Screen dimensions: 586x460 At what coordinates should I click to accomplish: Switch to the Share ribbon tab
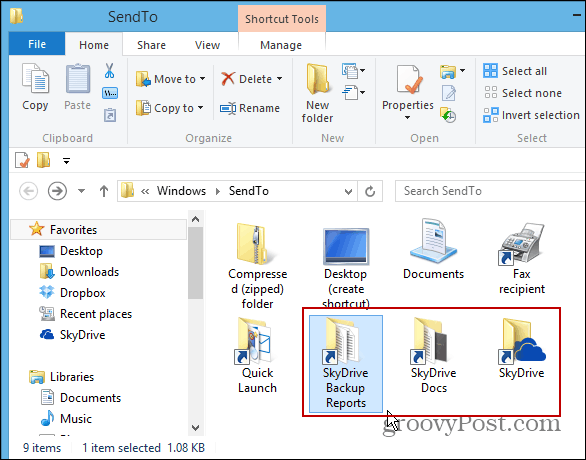(x=151, y=45)
